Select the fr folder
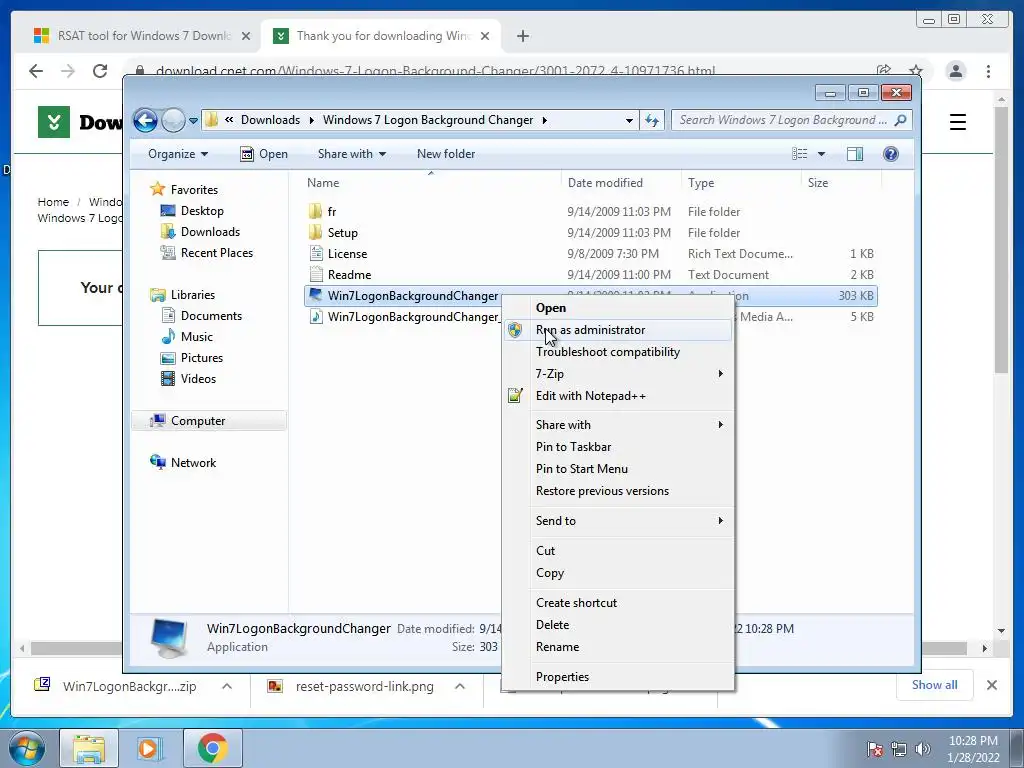 coord(332,212)
